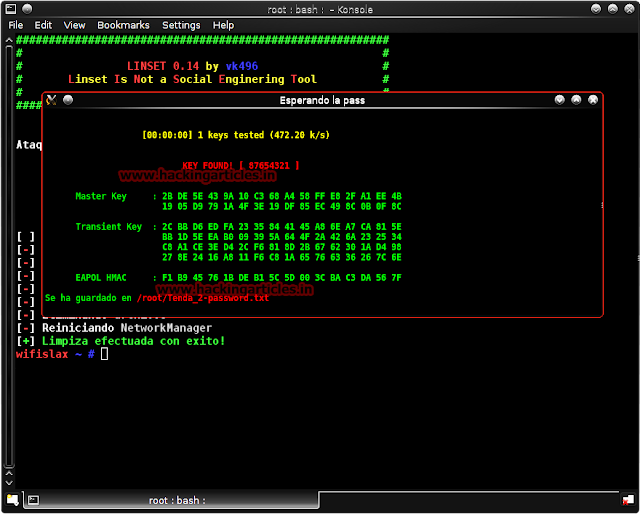
Task: Close the Esperando la pass window
Action: (593, 100)
